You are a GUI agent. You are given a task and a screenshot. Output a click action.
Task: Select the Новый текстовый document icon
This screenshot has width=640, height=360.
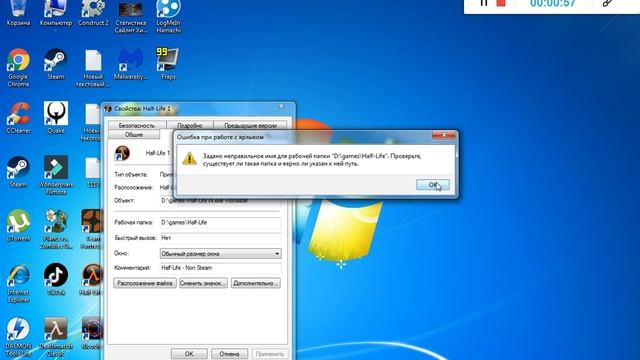click(93, 68)
